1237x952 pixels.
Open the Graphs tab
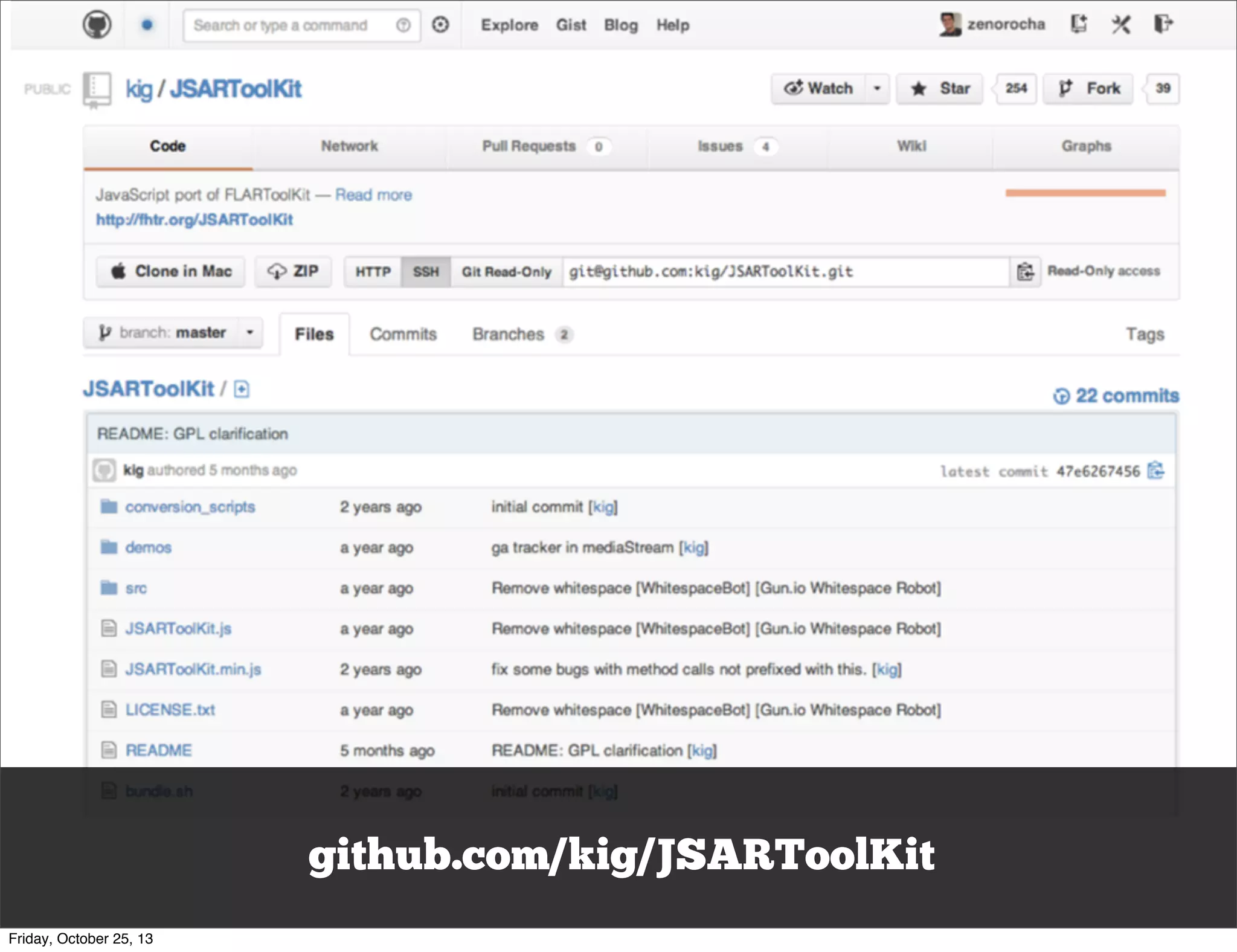[1086, 146]
